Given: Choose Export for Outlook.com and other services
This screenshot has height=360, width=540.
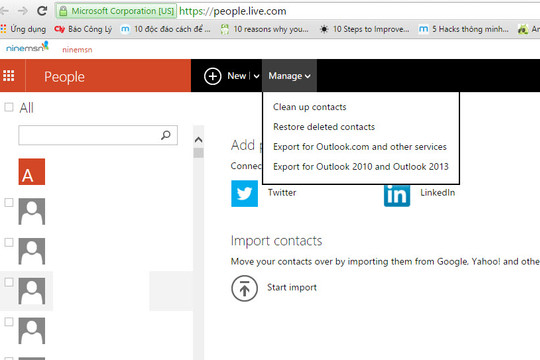Looking at the screenshot, I should pos(360,147).
